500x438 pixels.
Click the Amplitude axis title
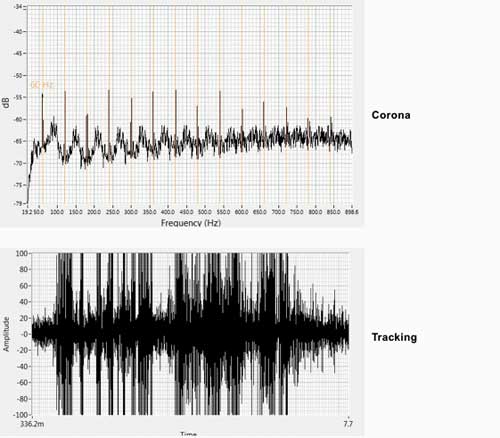6,334
